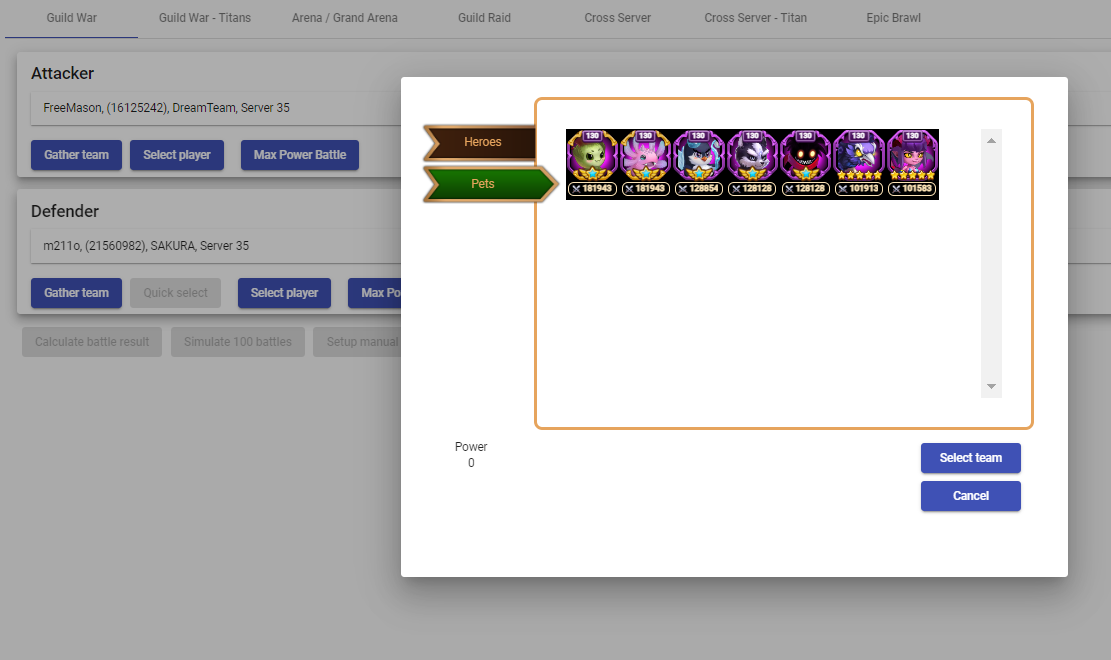Viewport: 1111px width, 660px height.
Task: Open the Epic Brawl tab
Action: click(893, 18)
